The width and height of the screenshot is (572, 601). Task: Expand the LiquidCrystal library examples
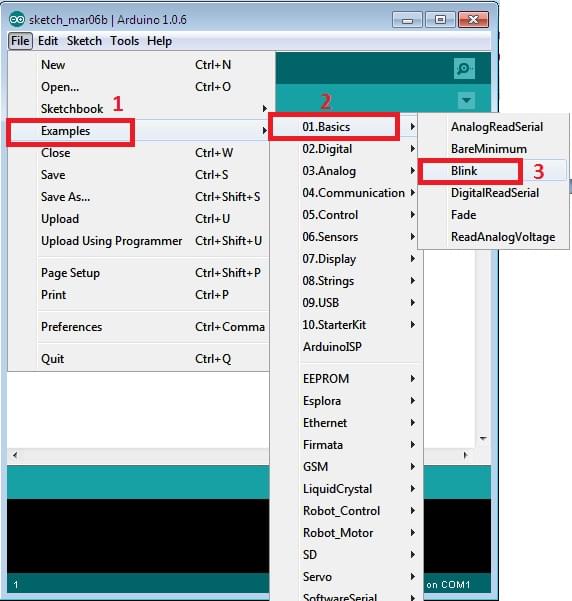coord(346,489)
